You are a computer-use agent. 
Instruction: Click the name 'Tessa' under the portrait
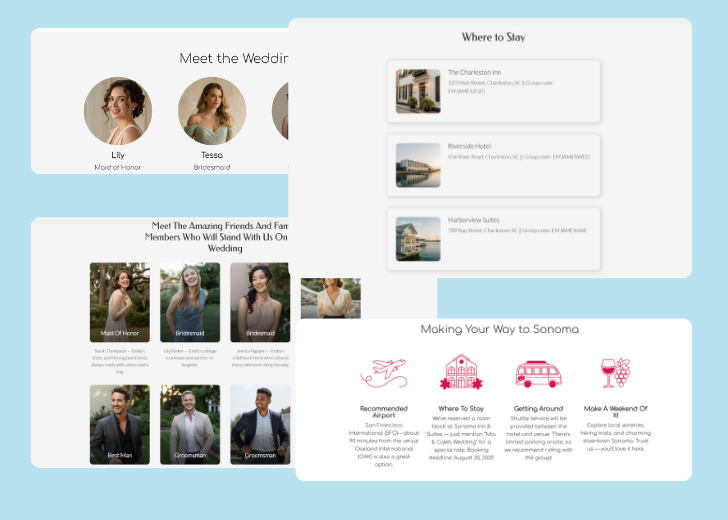click(x=212, y=155)
